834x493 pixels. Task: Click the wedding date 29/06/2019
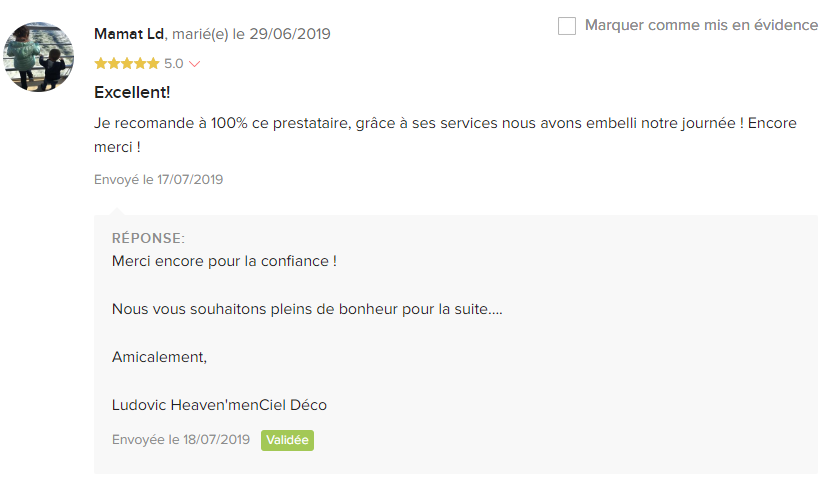290,34
